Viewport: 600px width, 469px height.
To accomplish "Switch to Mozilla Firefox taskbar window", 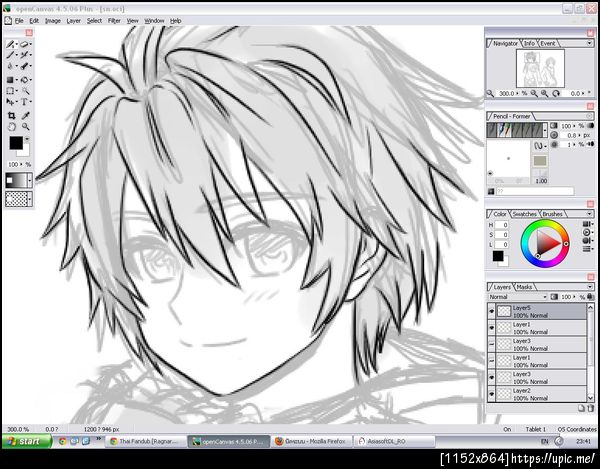I will tap(310, 441).
